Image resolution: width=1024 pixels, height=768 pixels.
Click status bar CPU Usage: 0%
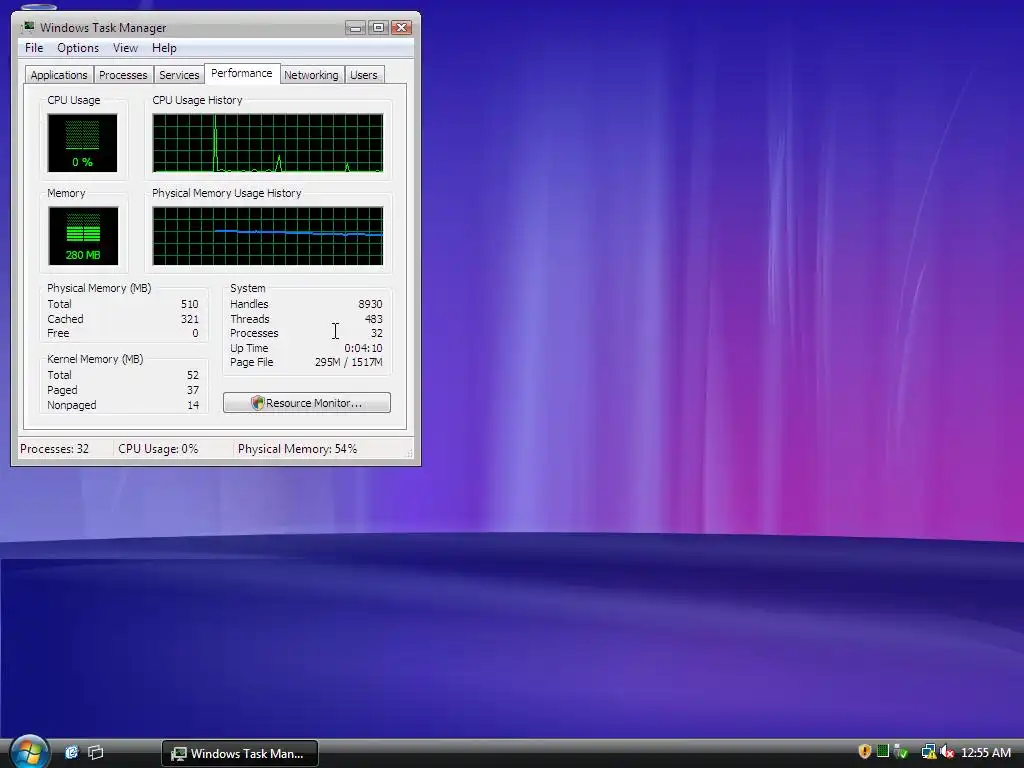tap(158, 449)
